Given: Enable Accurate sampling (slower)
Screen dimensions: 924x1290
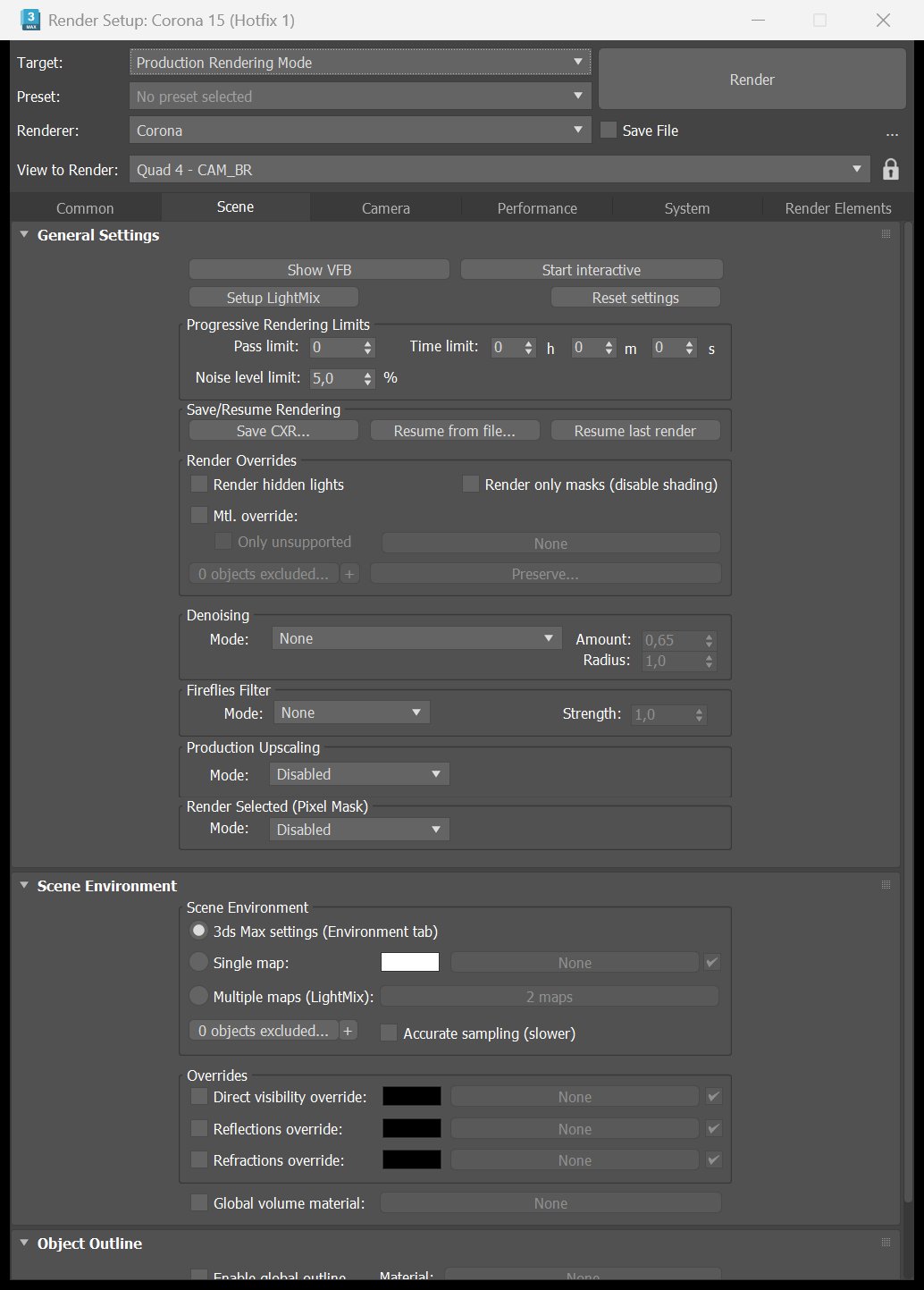Looking at the screenshot, I should [x=389, y=1033].
